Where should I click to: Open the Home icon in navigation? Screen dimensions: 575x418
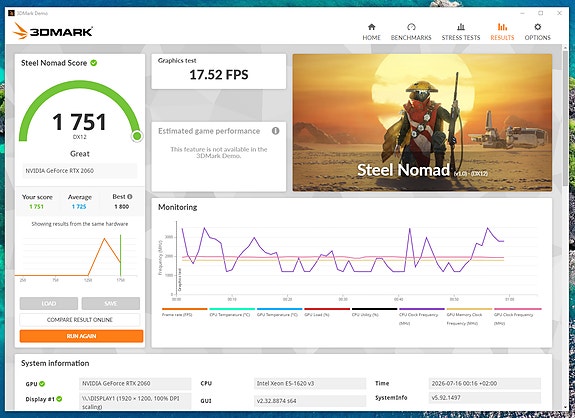point(371,27)
